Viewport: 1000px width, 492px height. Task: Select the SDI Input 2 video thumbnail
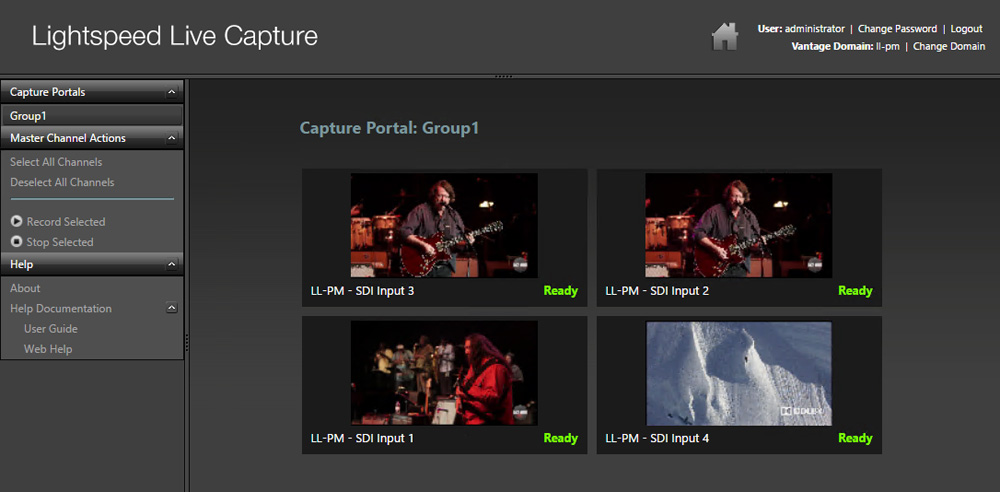point(739,225)
